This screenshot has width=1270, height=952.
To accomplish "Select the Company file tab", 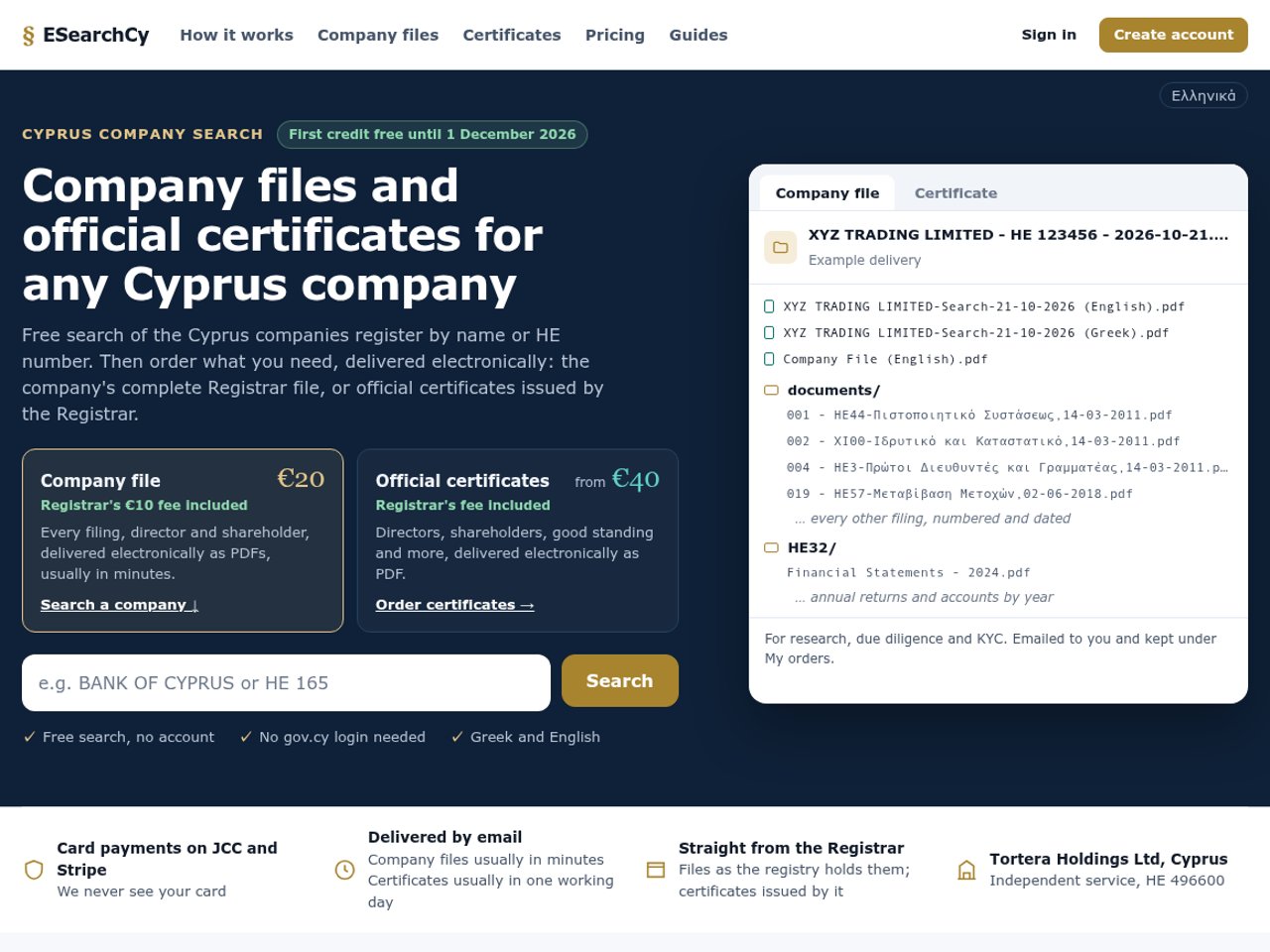I will click(827, 193).
